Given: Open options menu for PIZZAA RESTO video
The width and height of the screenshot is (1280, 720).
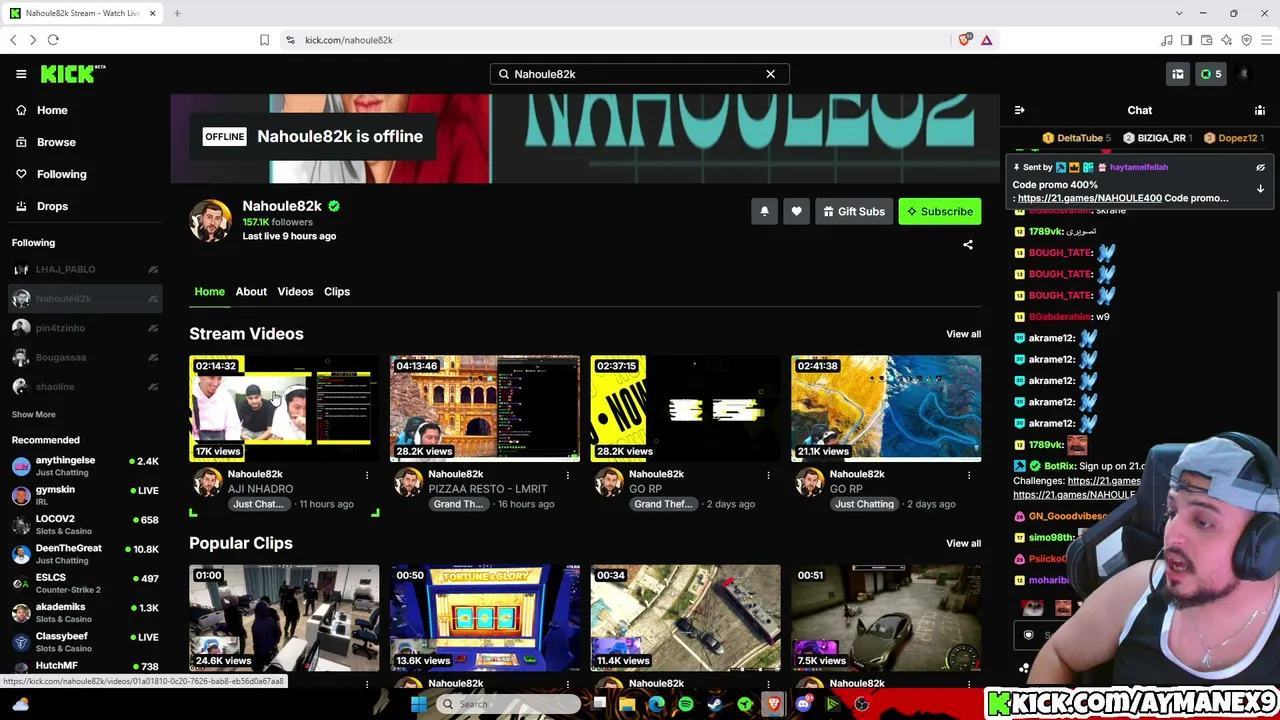Looking at the screenshot, I should 568,475.
